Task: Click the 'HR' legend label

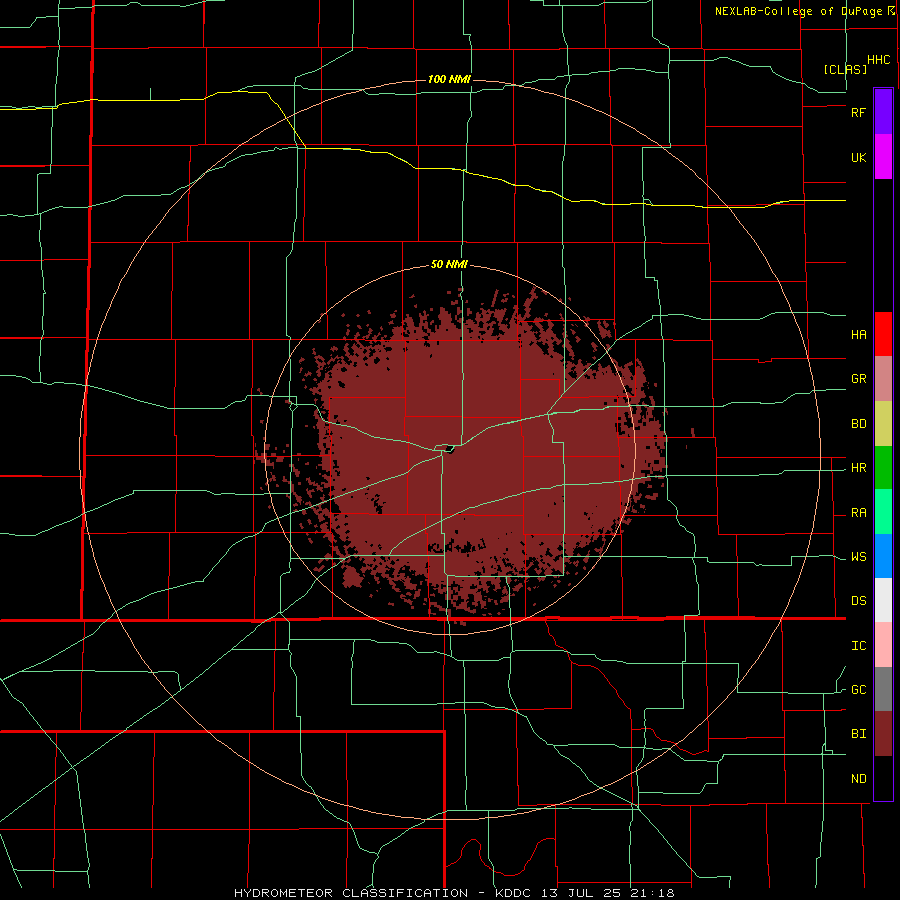Action: pos(858,468)
